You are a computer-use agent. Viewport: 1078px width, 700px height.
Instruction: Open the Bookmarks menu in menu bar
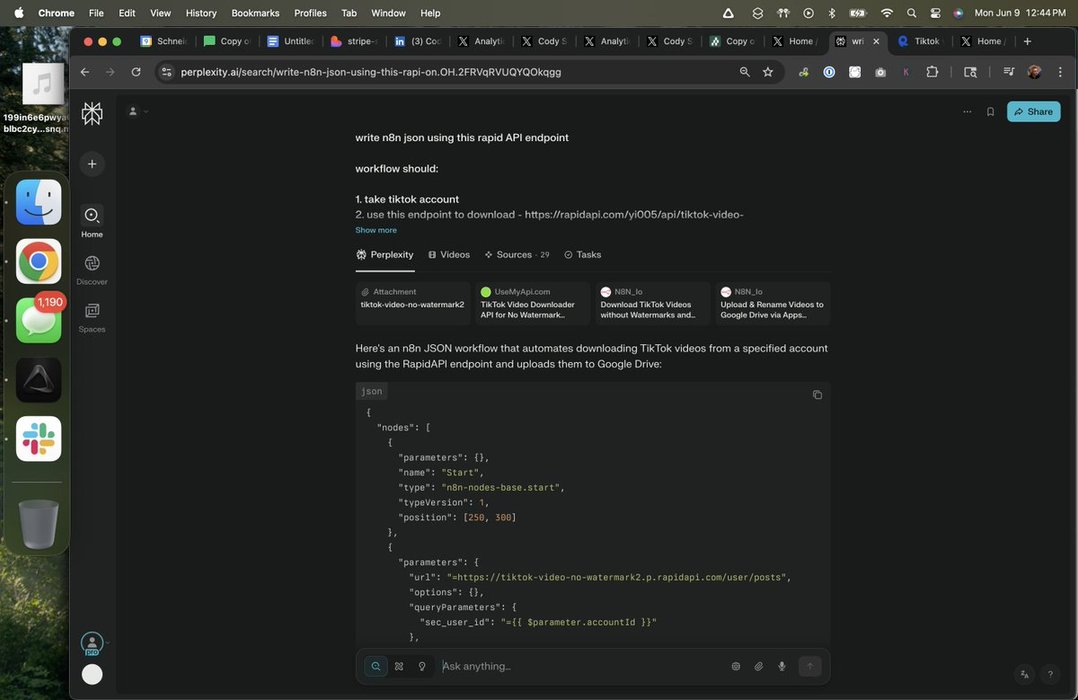(x=255, y=13)
